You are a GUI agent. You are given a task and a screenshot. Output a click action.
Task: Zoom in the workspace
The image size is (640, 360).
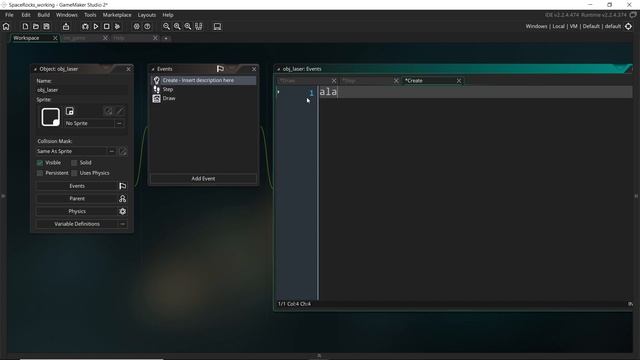coord(188,27)
